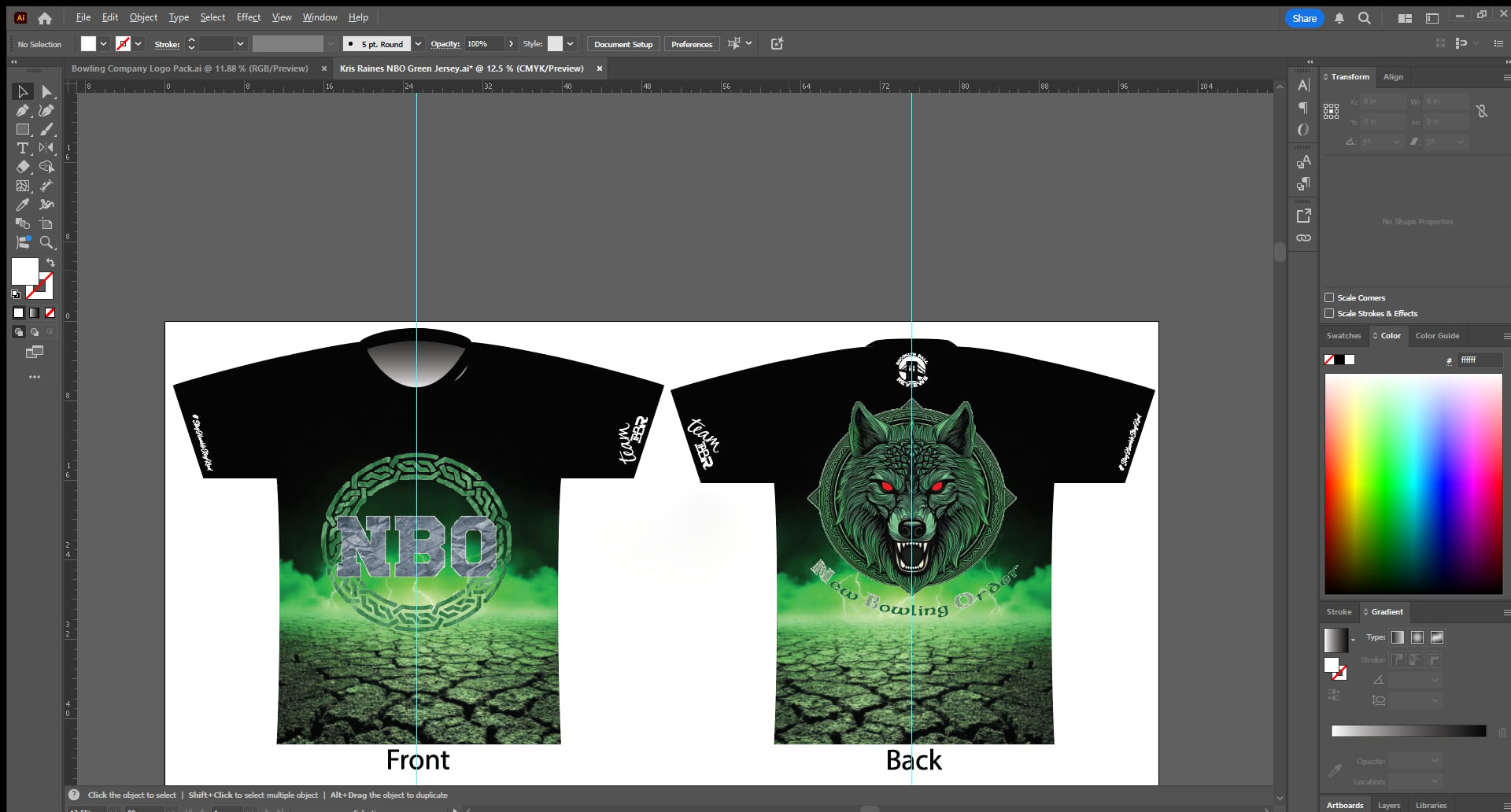This screenshot has height=812, width=1511.
Task: Go to Home screen icon
Action: [x=45, y=17]
